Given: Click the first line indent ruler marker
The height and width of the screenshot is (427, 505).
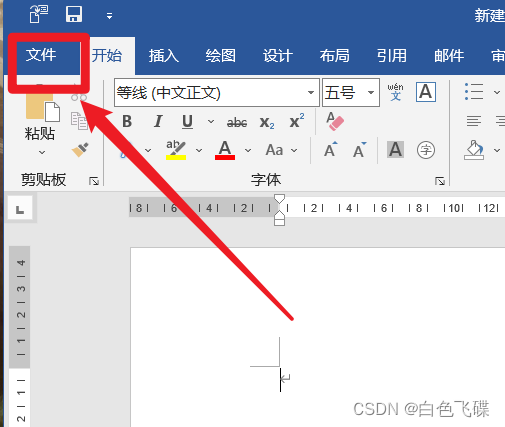Looking at the screenshot, I should [279, 199].
